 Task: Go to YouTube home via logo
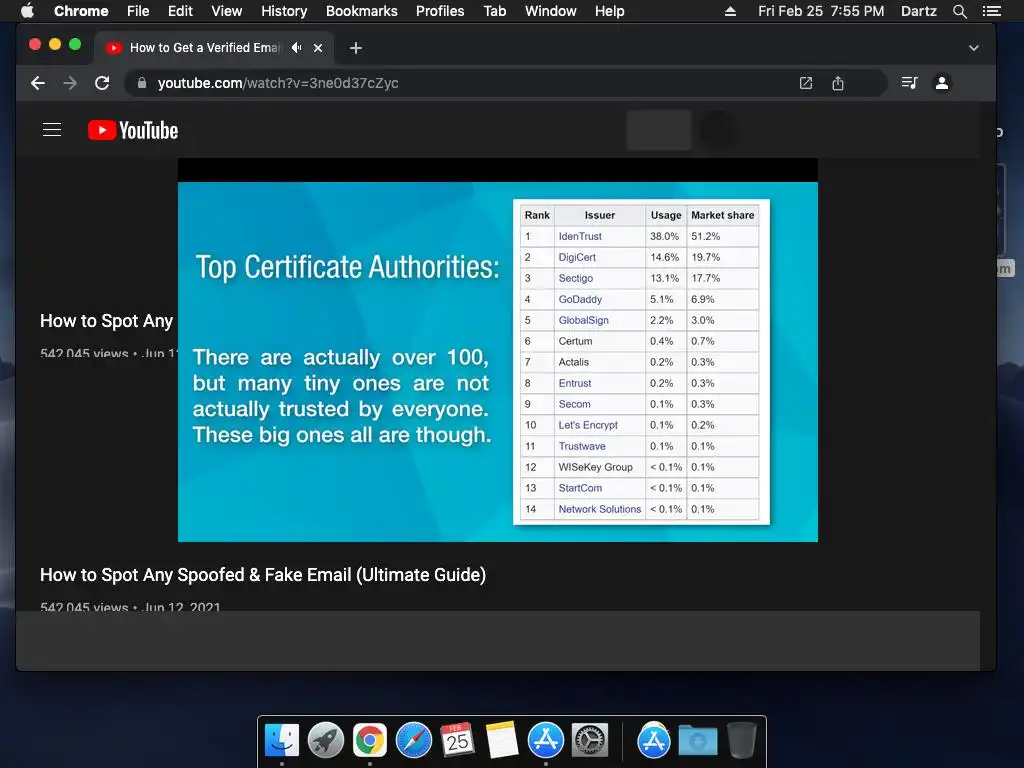point(133,130)
